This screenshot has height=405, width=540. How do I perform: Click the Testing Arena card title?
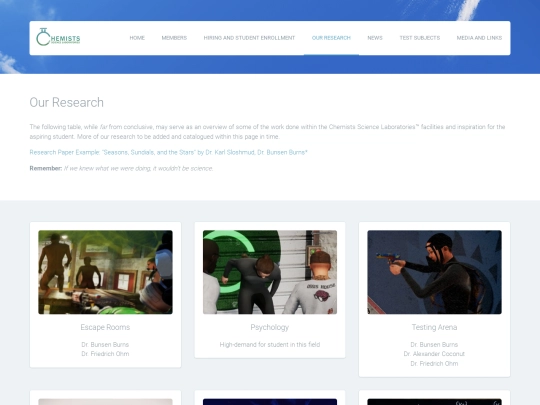tap(435, 327)
